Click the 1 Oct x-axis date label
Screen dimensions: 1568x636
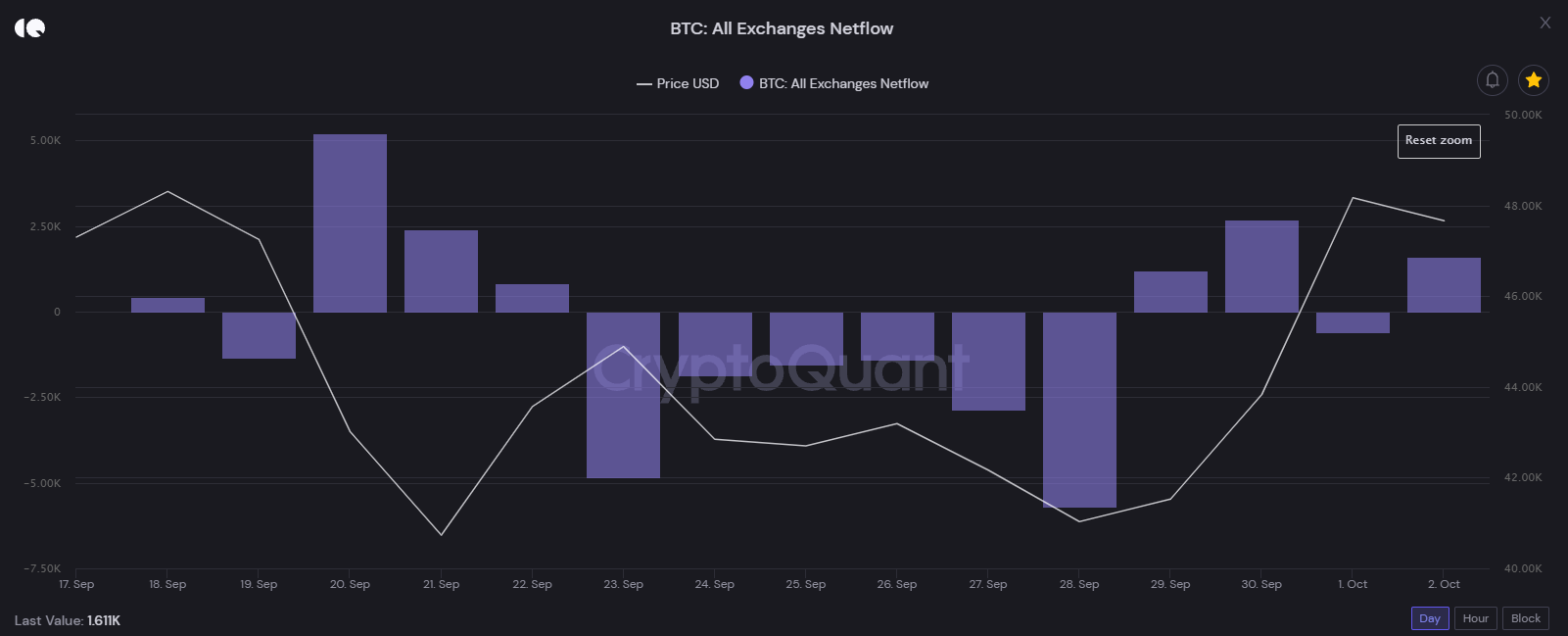[1353, 584]
